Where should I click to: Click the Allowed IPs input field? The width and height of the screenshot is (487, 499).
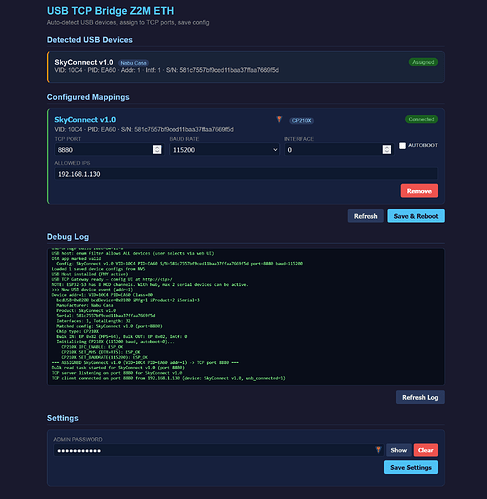click(246, 174)
